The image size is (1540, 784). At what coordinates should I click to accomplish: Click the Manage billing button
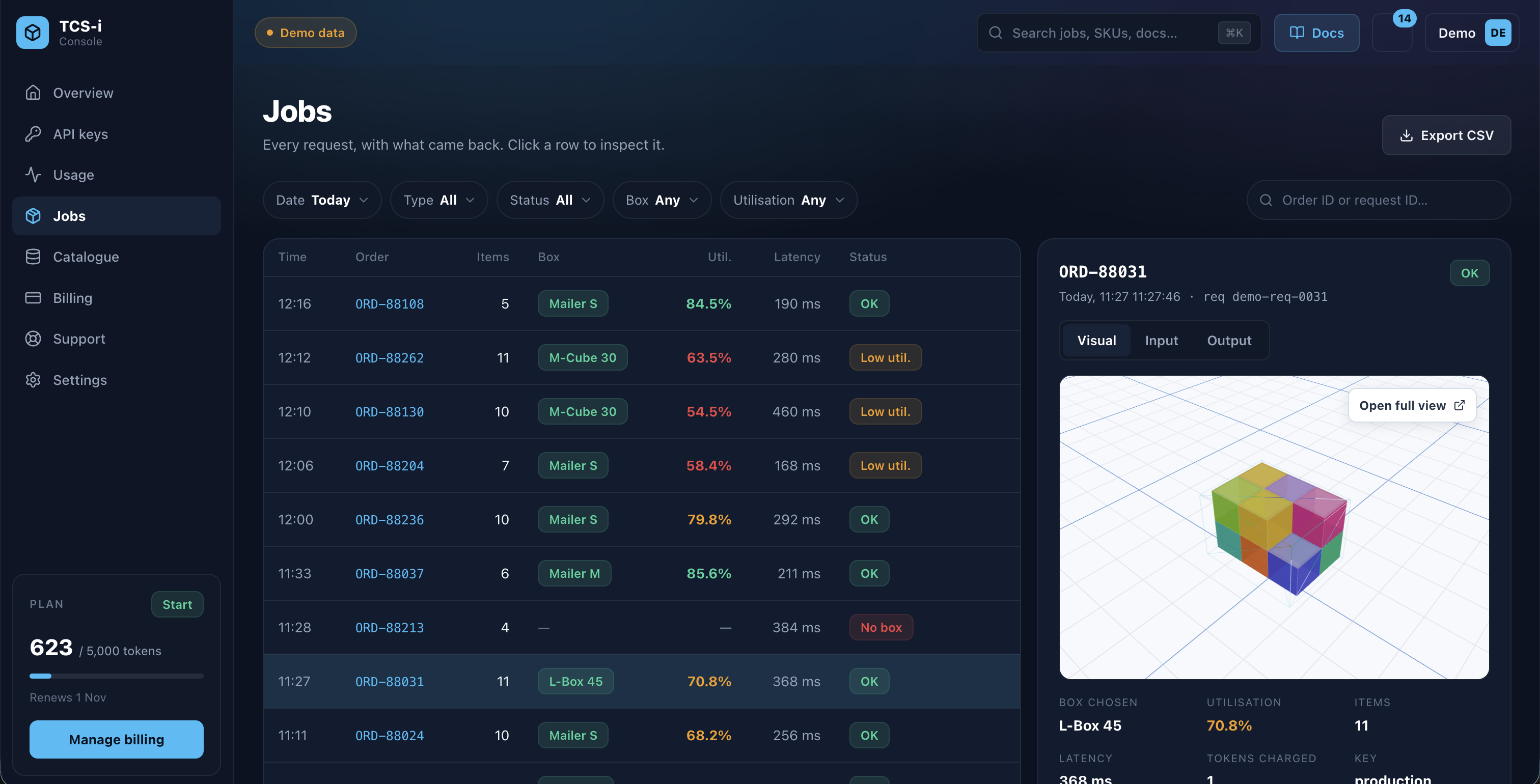117,740
